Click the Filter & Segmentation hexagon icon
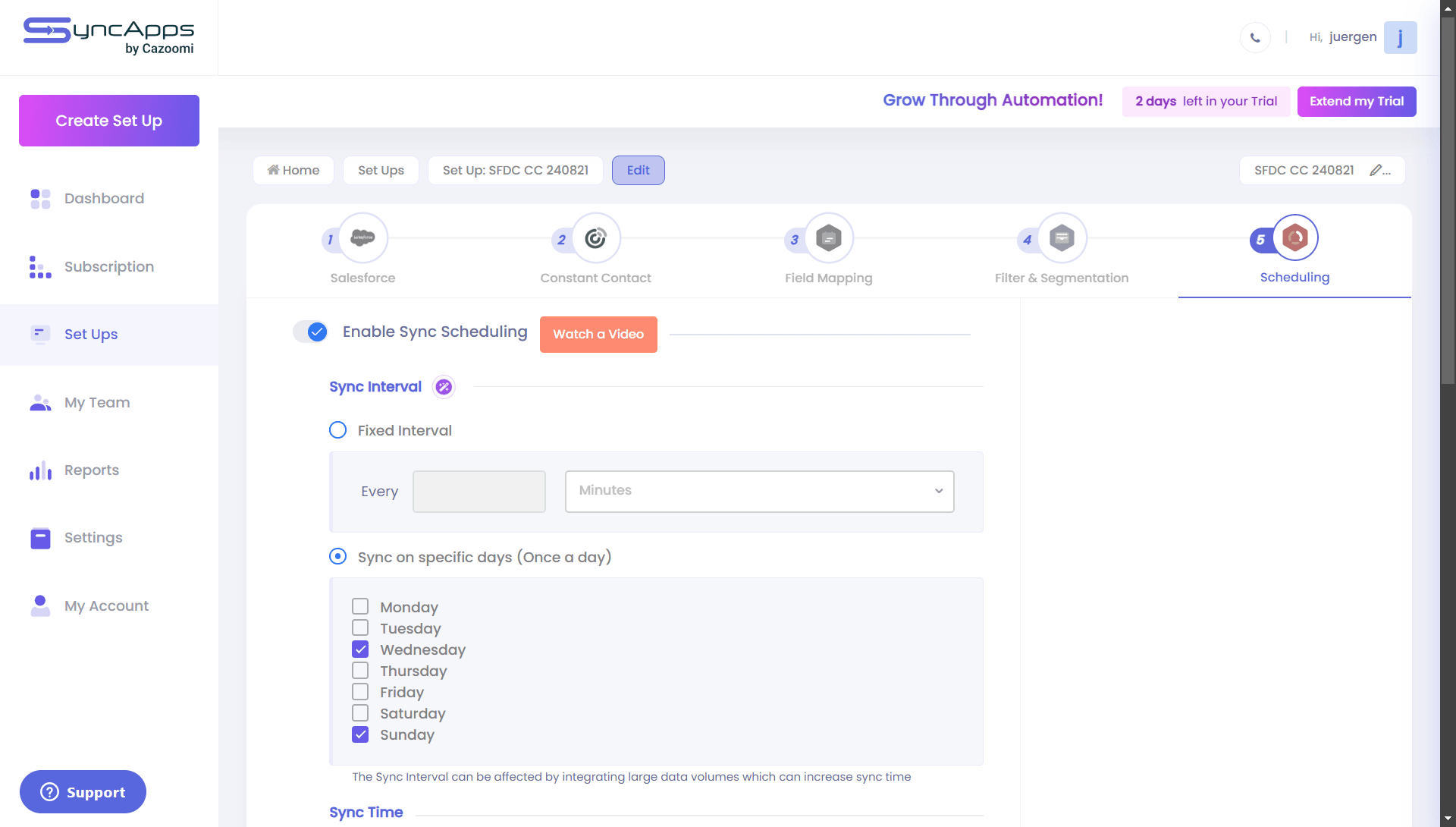 (x=1062, y=238)
